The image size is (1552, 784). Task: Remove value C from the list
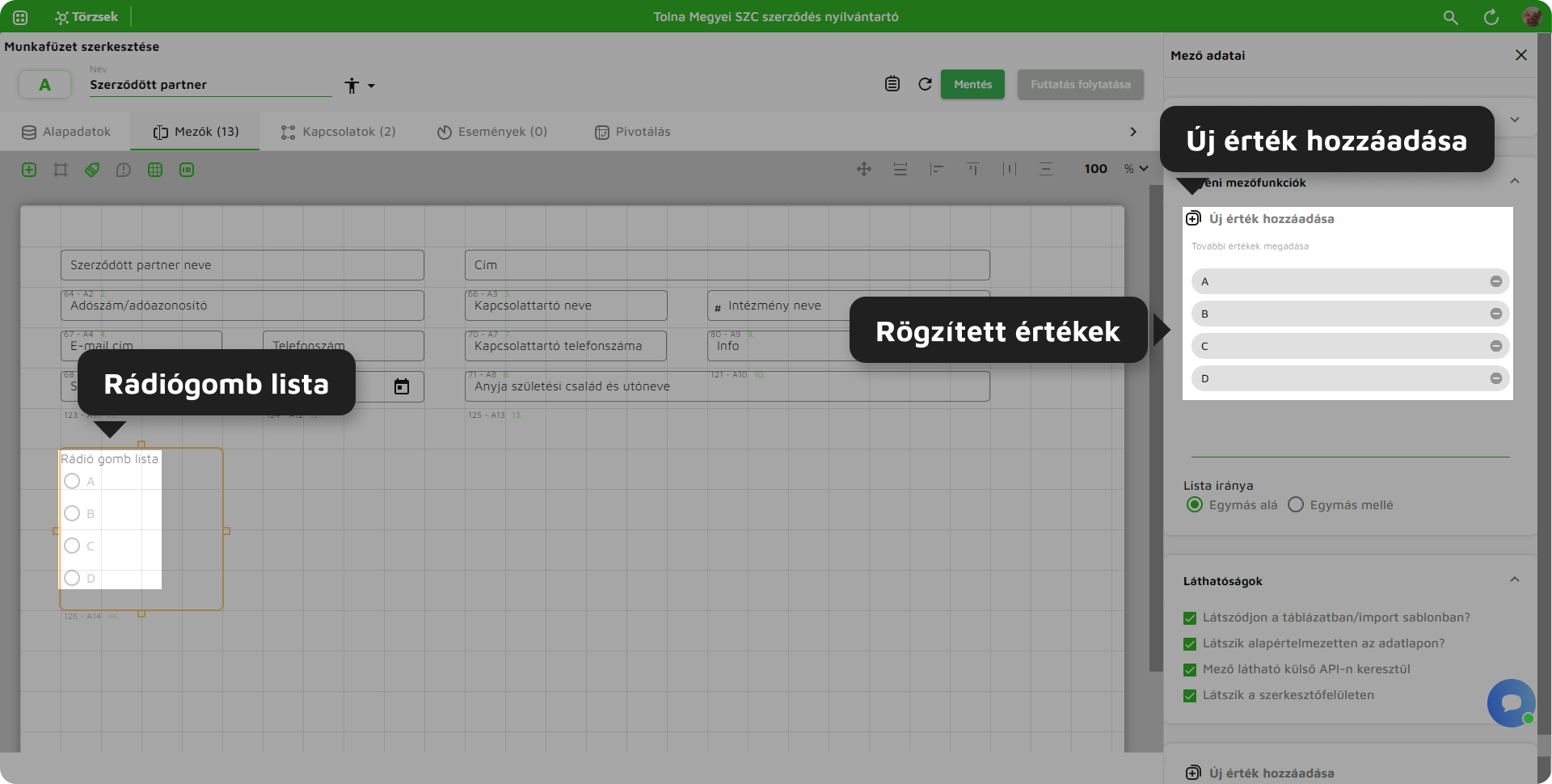coord(1496,346)
